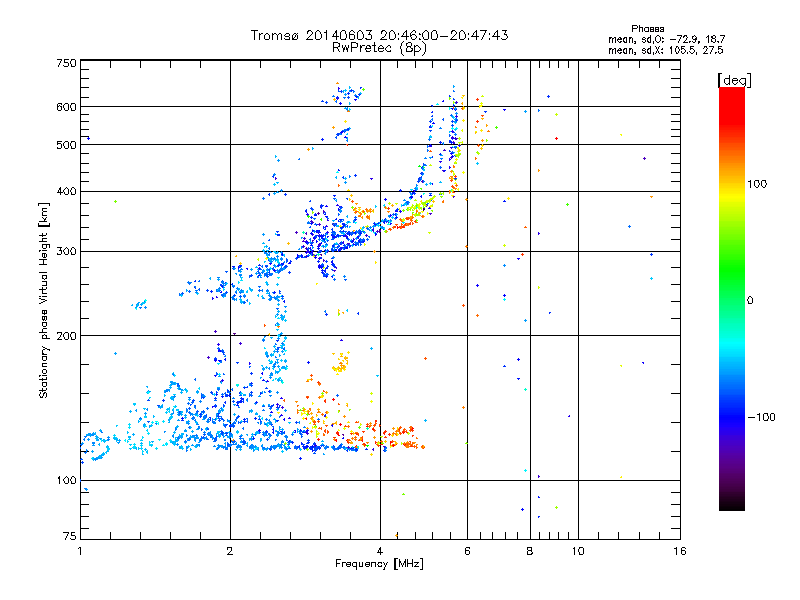The height and width of the screenshot is (600, 800).
Task: Click the y-axis tick label '75'
Action: coord(70,536)
